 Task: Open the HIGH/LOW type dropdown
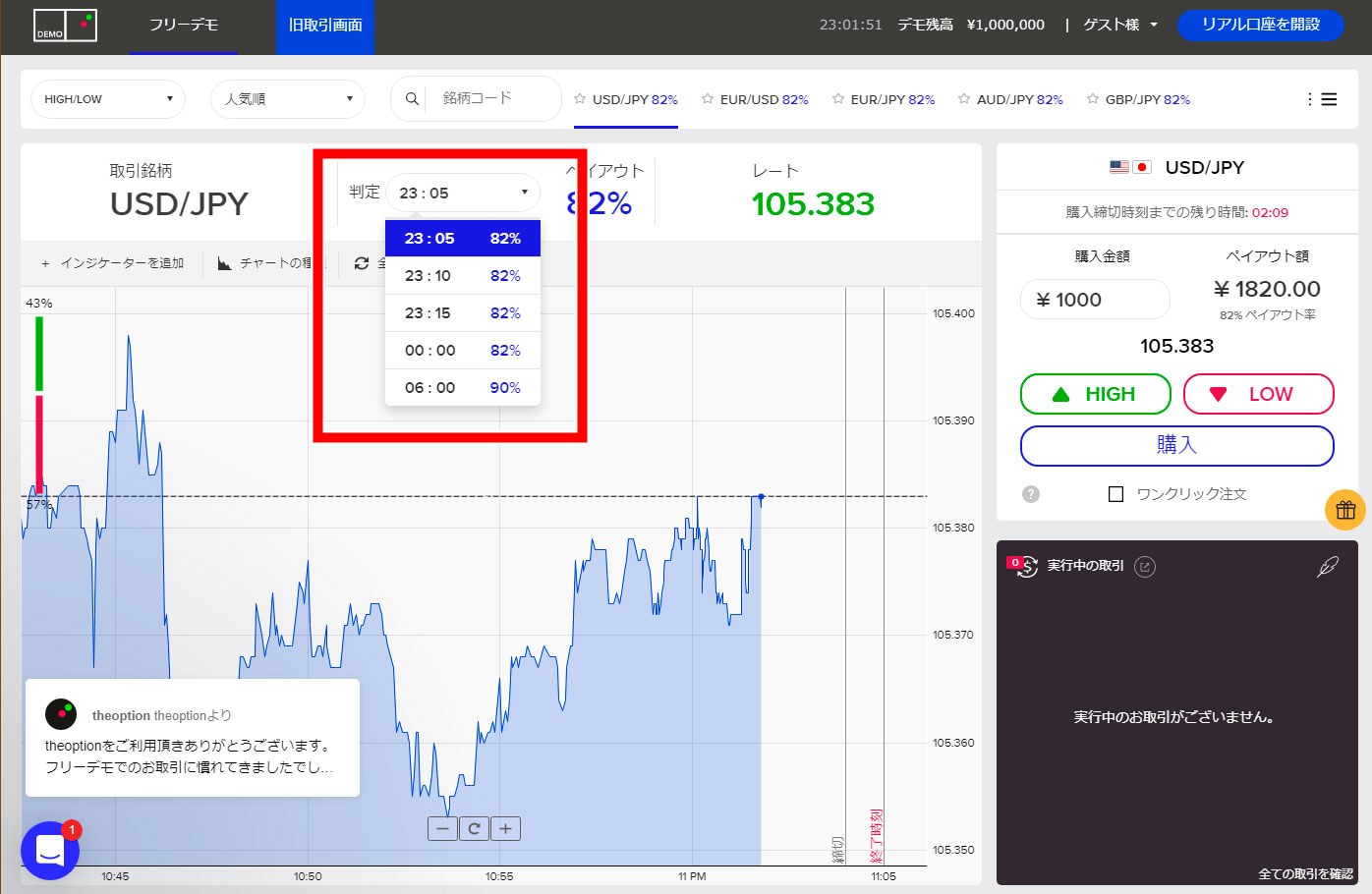tap(108, 99)
